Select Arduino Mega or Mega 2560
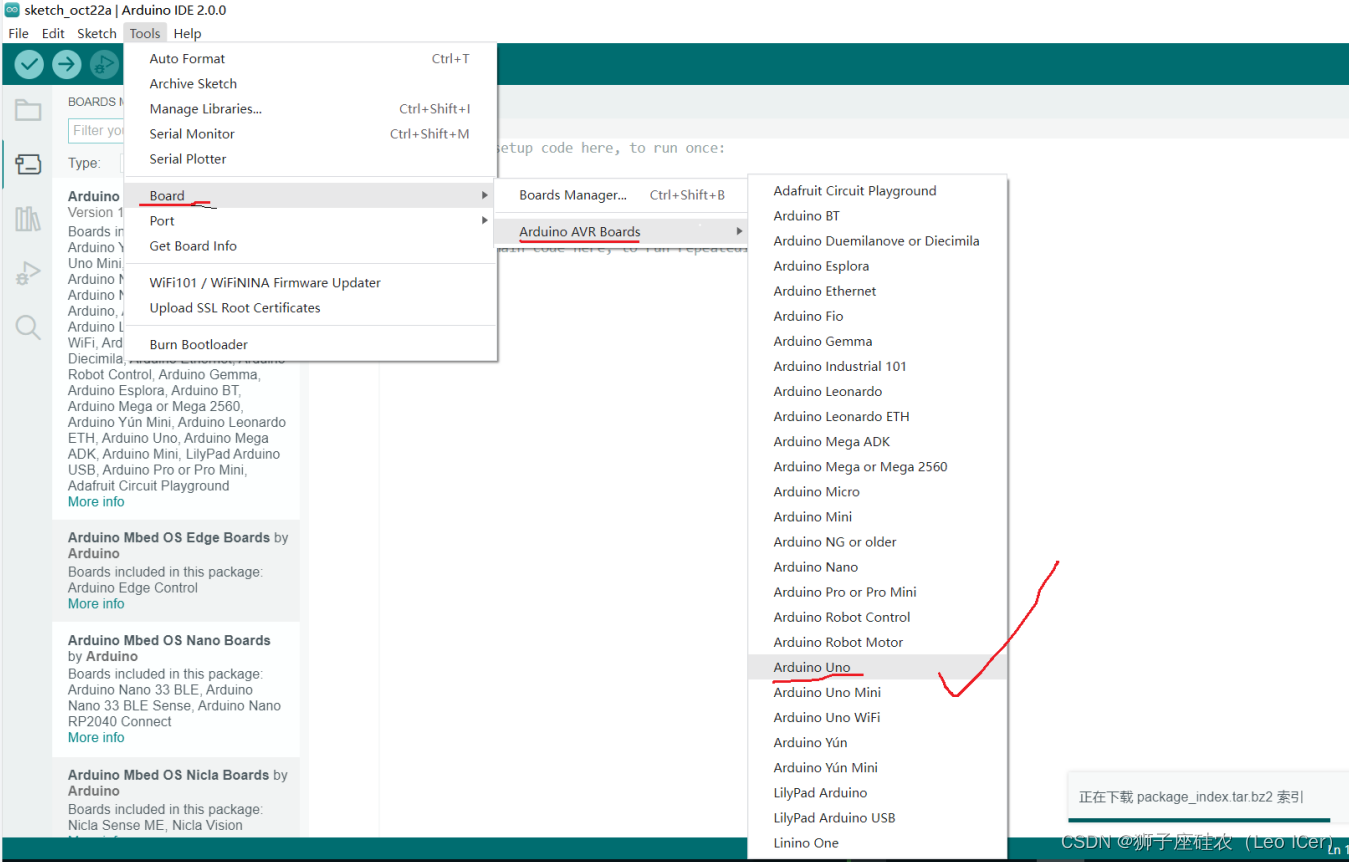Image resolution: width=1349 pixels, height=862 pixels. pyautogui.click(x=878, y=467)
